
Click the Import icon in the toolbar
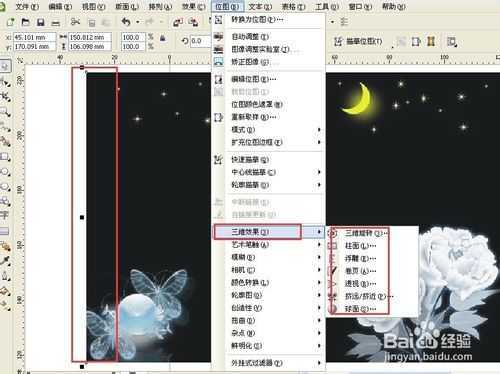click(177, 22)
